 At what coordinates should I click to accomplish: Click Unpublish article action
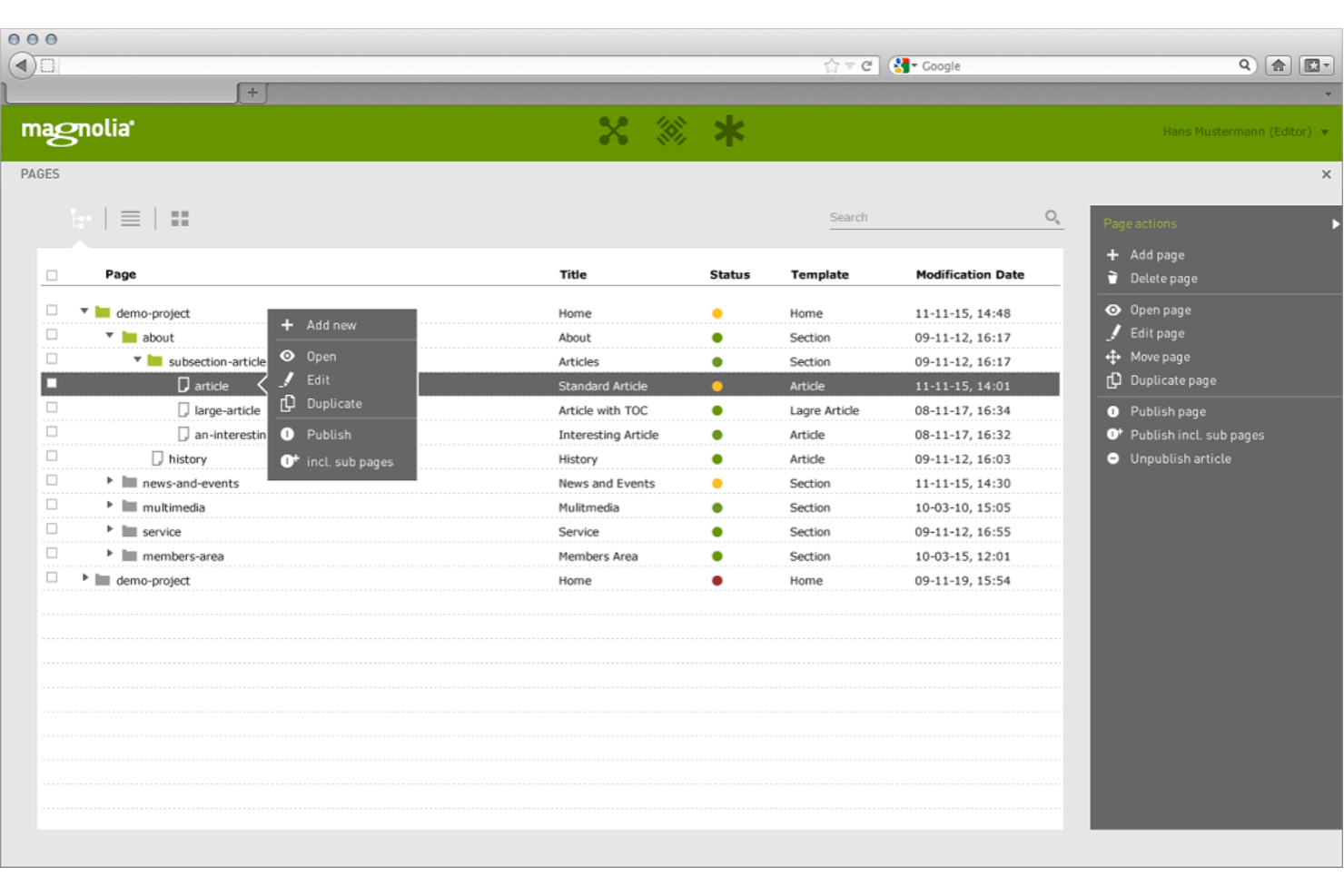click(x=1181, y=458)
